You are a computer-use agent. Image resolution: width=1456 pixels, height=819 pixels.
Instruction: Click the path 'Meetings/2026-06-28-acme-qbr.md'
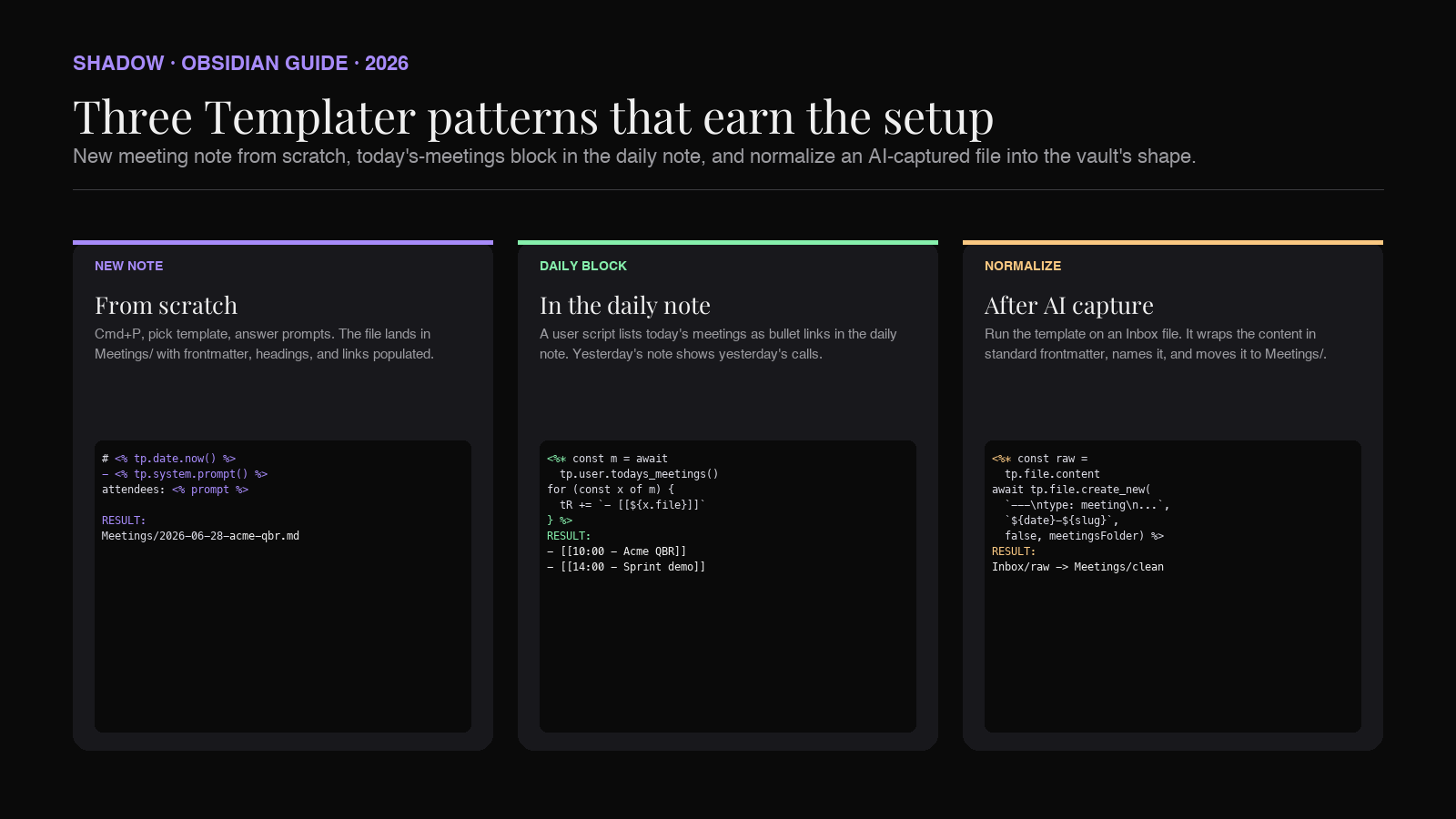(x=200, y=536)
